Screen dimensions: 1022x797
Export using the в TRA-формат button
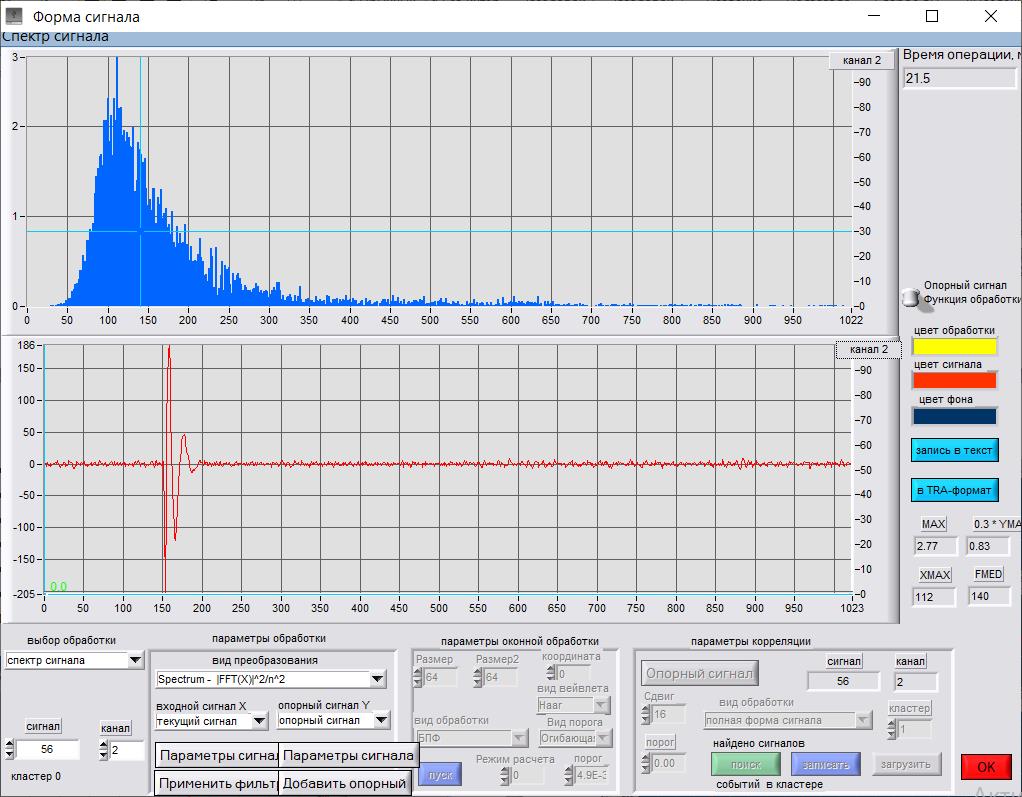954,490
